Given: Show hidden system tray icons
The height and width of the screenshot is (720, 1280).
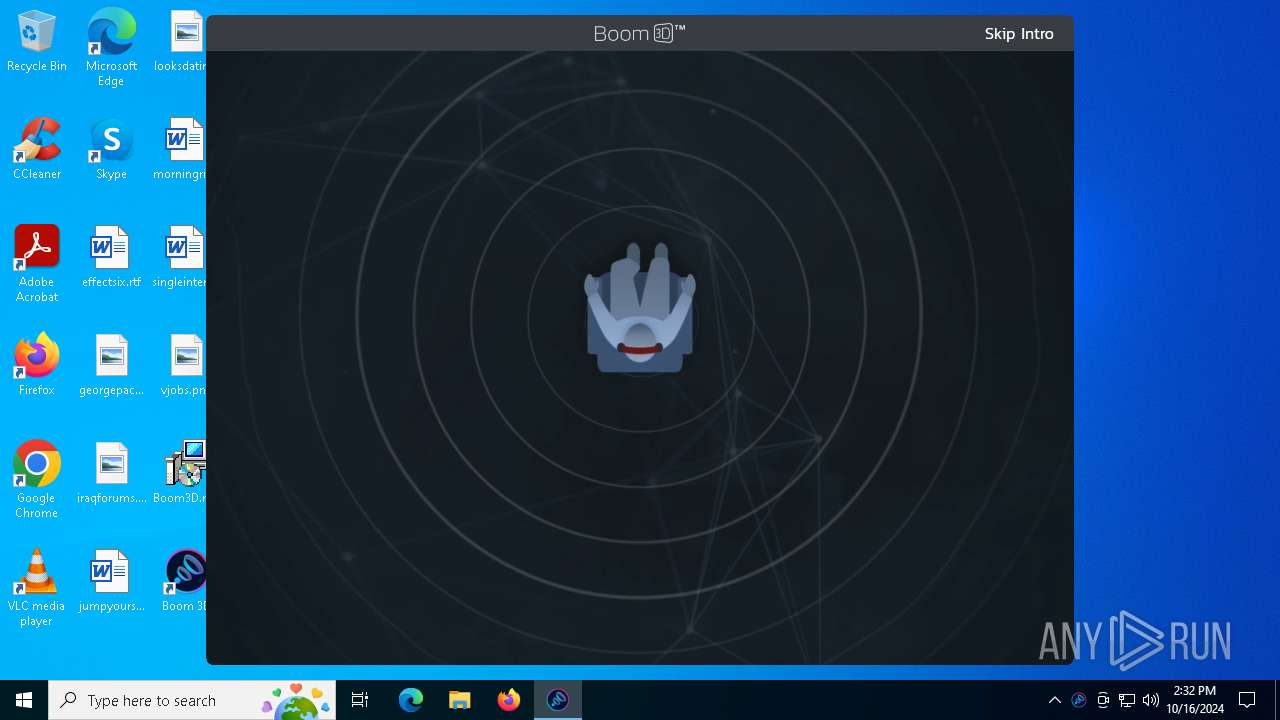Looking at the screenshot, I should click(1054, 700).
